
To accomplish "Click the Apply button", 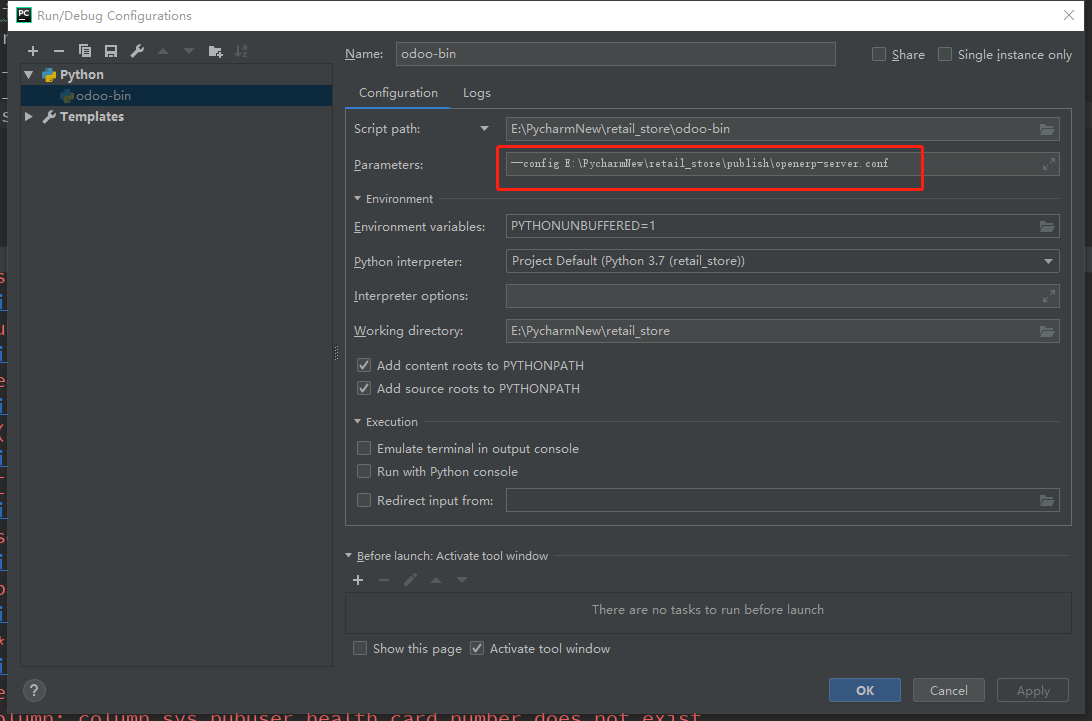I will pos(1033,690).
